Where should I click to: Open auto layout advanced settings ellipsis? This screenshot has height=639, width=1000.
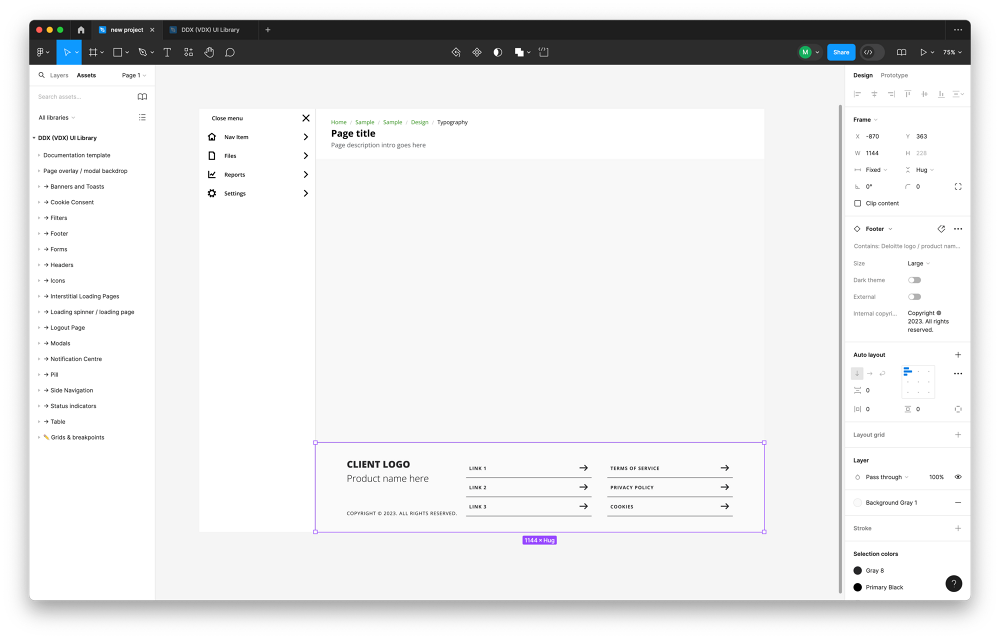coord(958,374)
